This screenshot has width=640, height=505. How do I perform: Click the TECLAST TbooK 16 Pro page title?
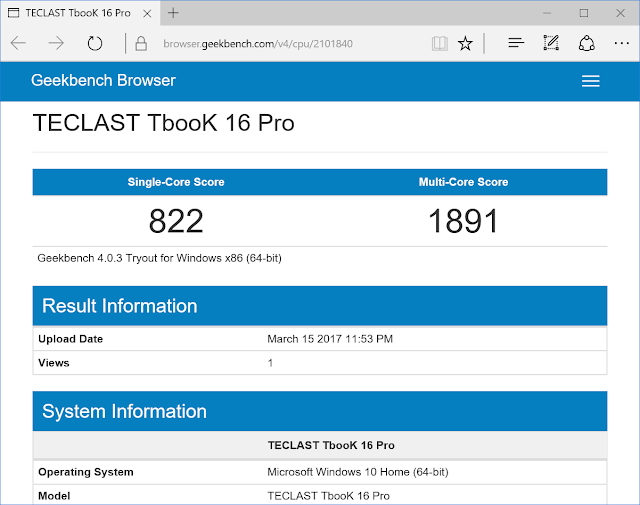click(x=163, y=122)
